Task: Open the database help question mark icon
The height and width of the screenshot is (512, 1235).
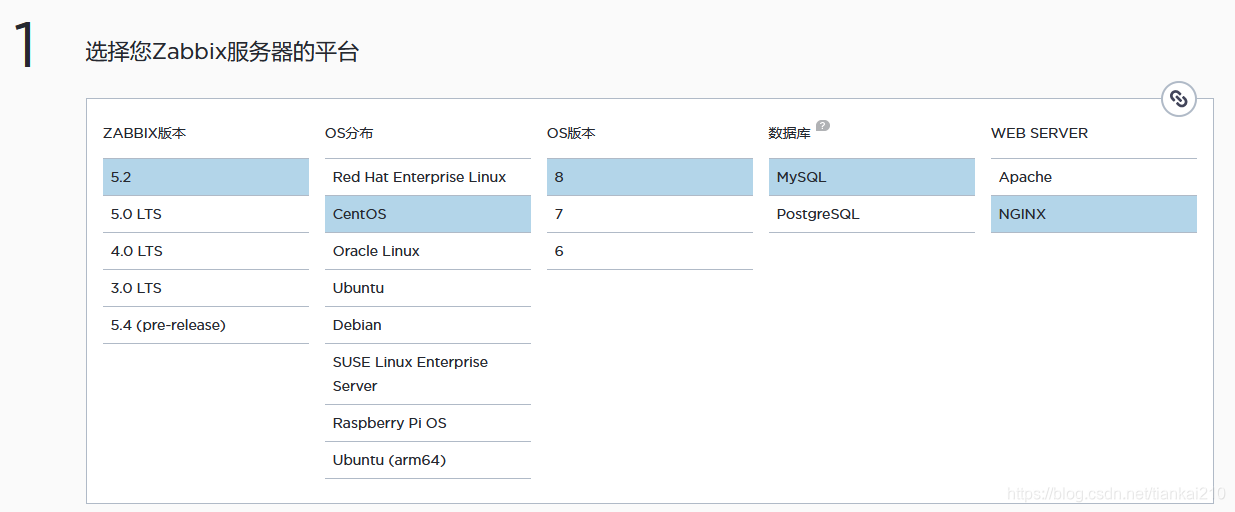Action: (822, 126)
